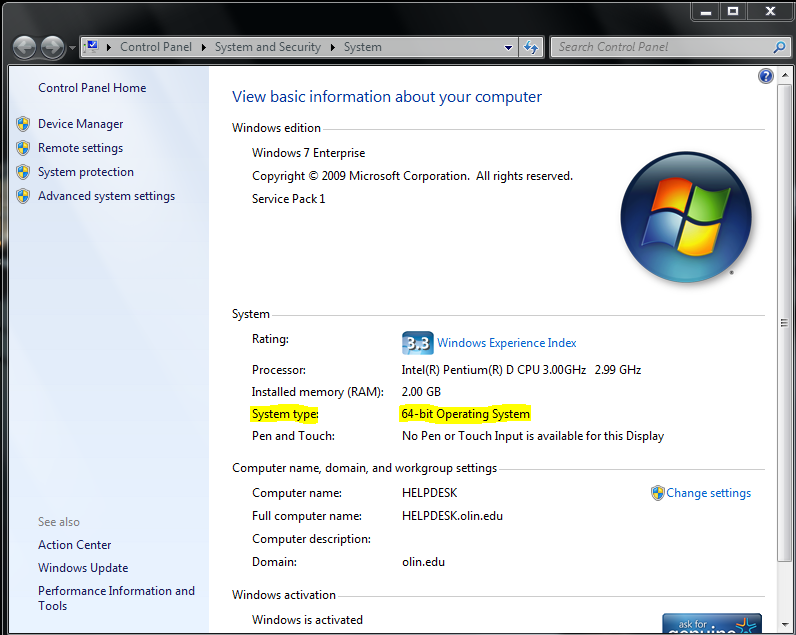Click shield icon beside Advanced system settings
Screen dimensions: 796x635
click(x=23, y=196)
